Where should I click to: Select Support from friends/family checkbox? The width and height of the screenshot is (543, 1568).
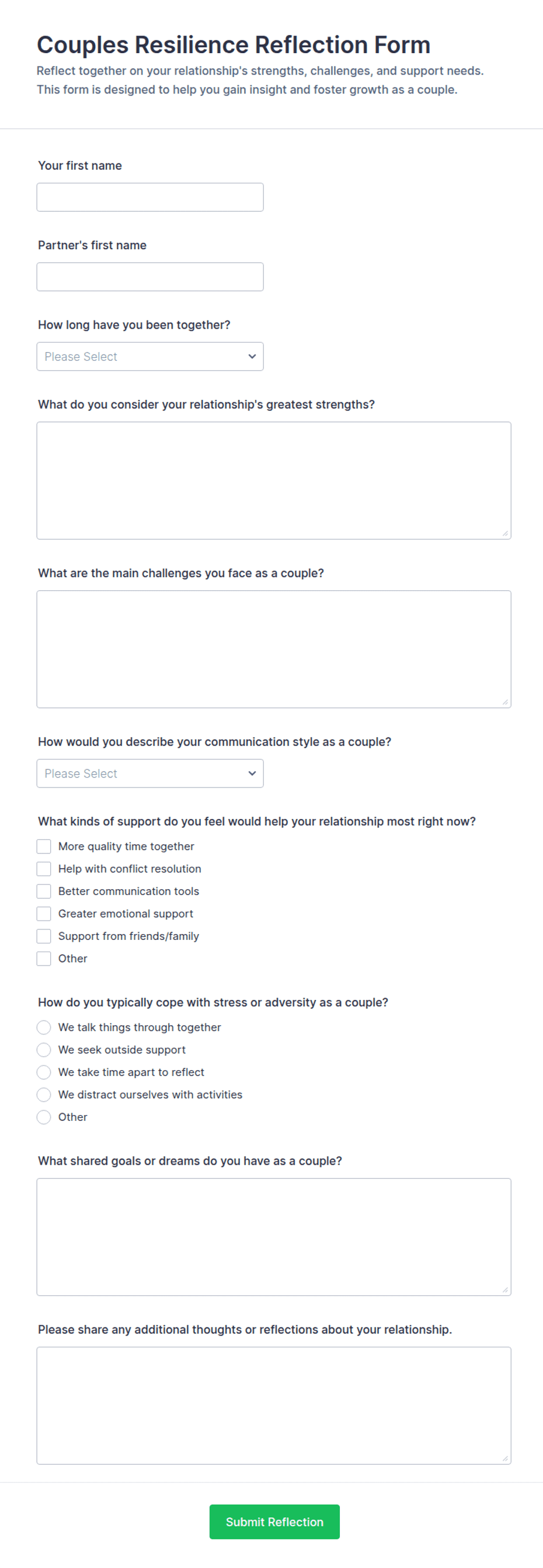click(44, 937)
